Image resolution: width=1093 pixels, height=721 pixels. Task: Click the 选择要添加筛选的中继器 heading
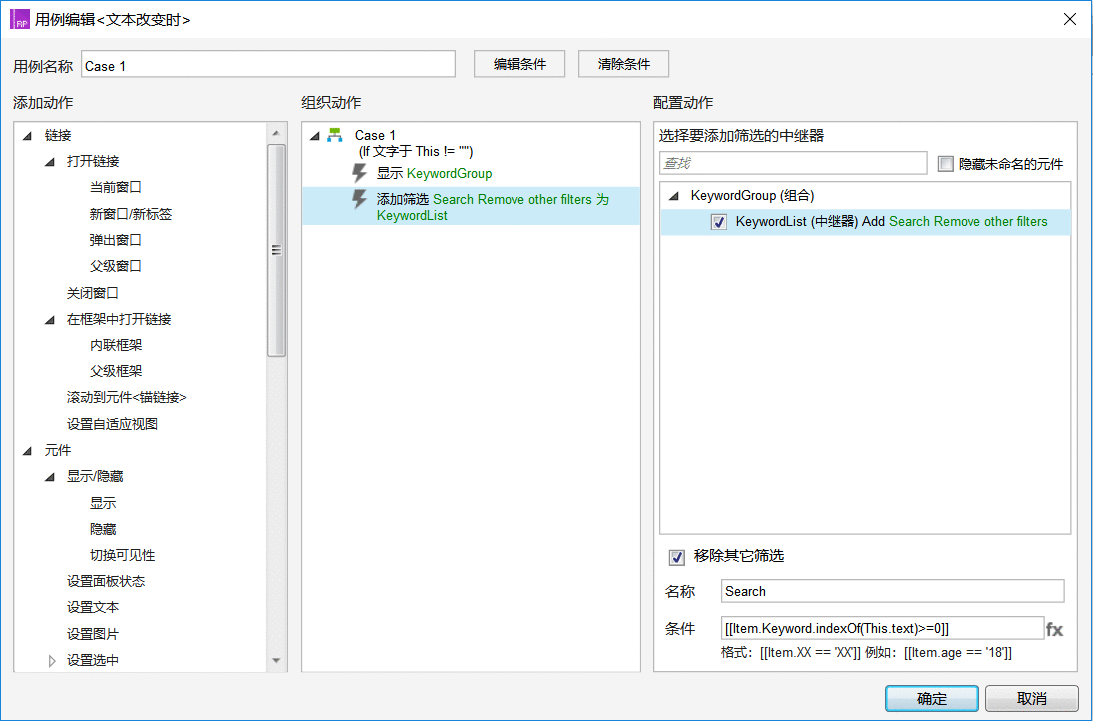742,136
